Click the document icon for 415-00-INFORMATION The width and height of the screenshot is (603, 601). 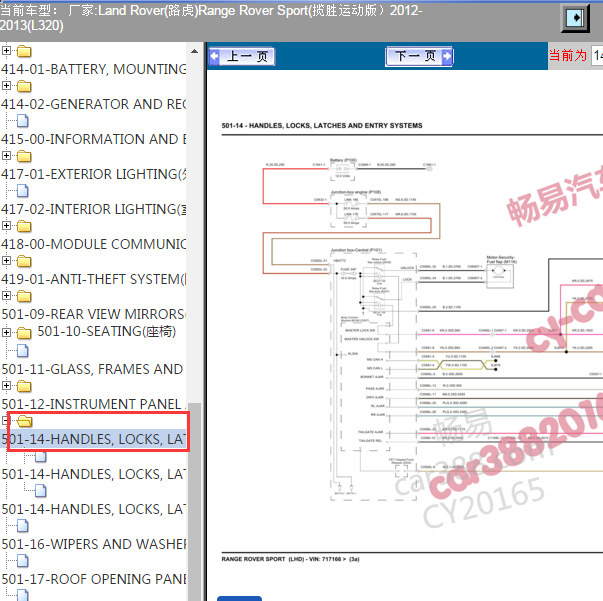pyautogui.click(x=23, y=121)
